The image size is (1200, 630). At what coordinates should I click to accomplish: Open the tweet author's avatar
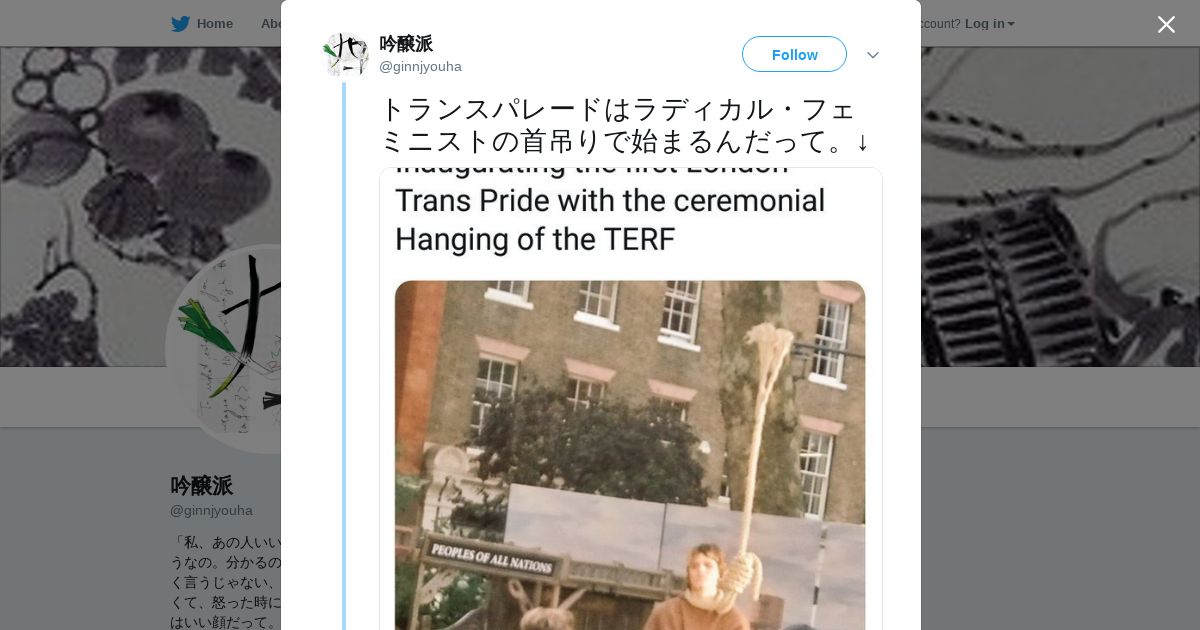click(x=345, y=54)
